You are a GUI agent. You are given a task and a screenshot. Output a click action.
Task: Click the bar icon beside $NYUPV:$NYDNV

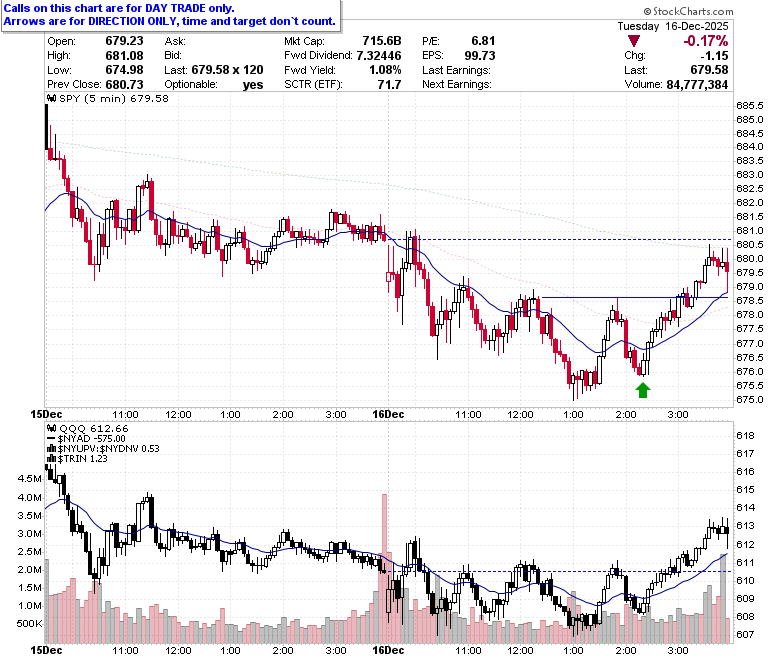coord(52,449)
